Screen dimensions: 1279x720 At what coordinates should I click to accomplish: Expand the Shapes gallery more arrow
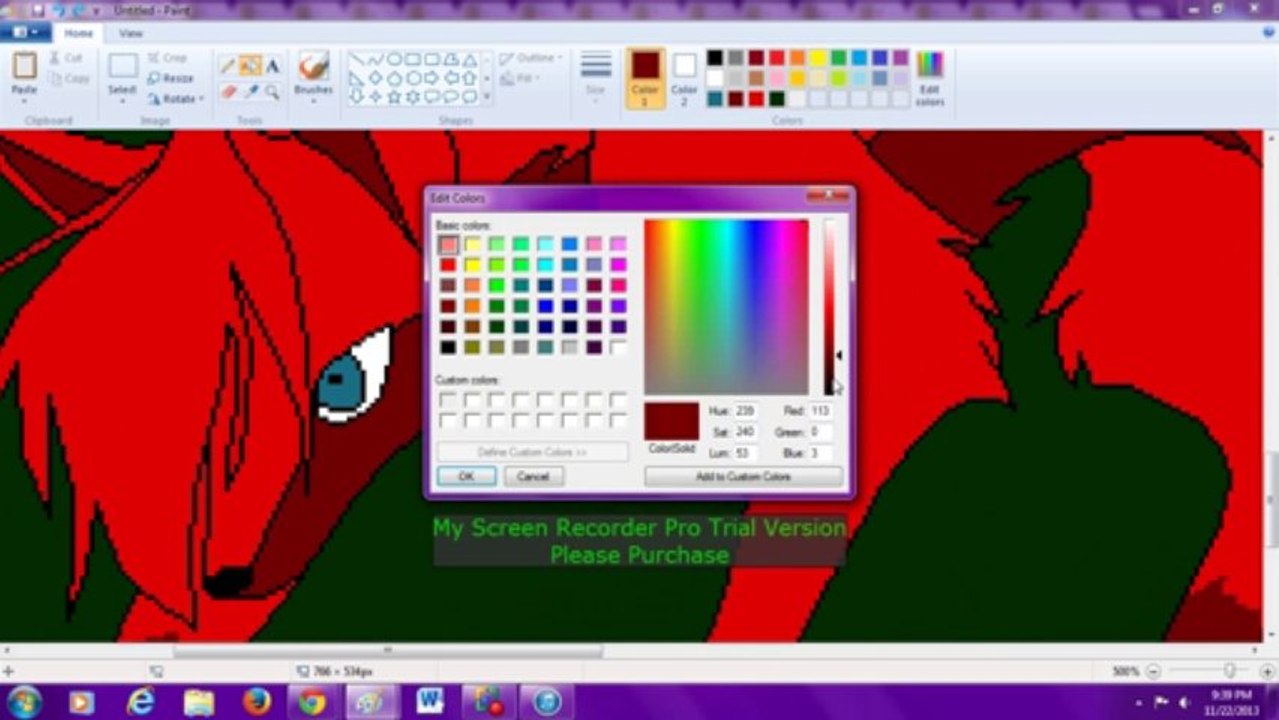487,96
